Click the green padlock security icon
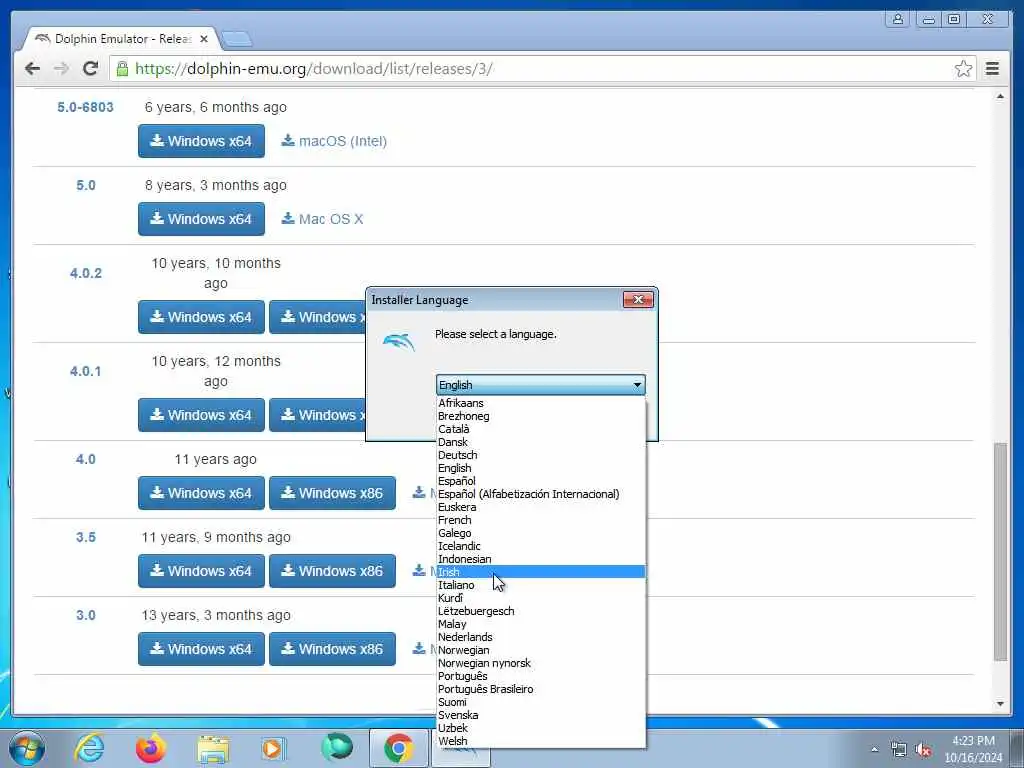1024x768 pixels. tap(122, 69)
